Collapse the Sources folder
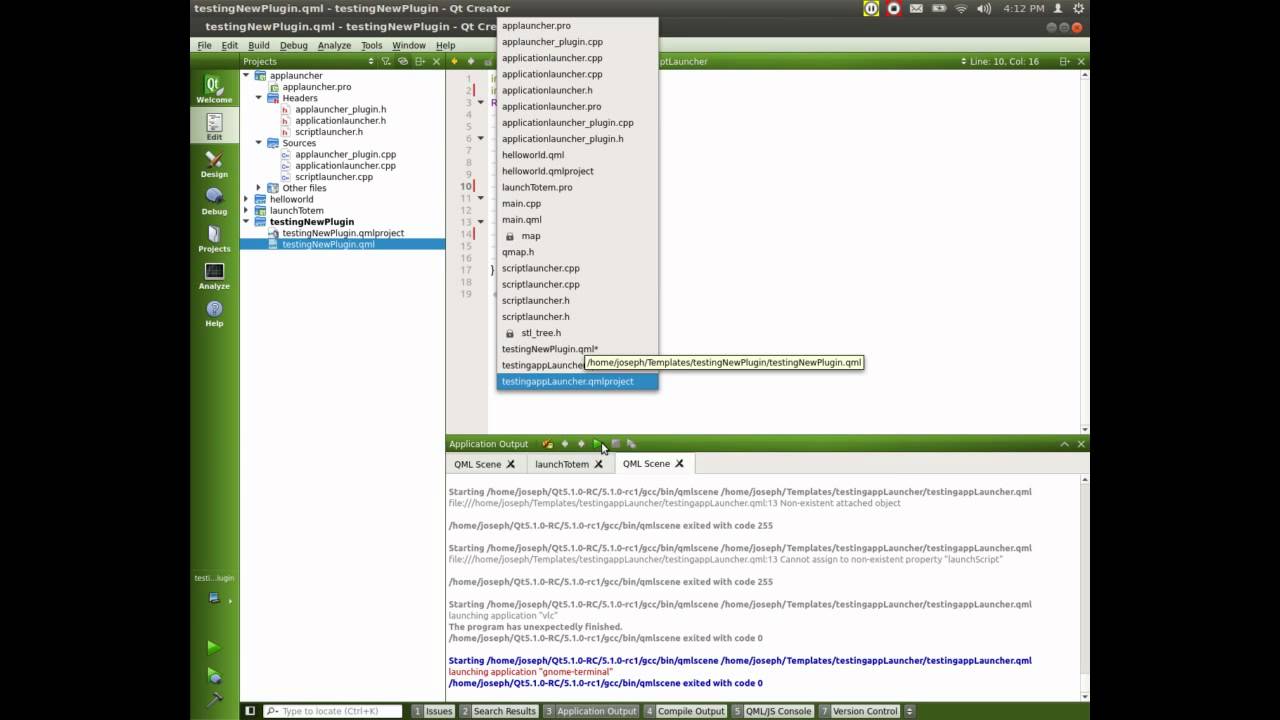 pyautogui.click(x=259, y=143)
